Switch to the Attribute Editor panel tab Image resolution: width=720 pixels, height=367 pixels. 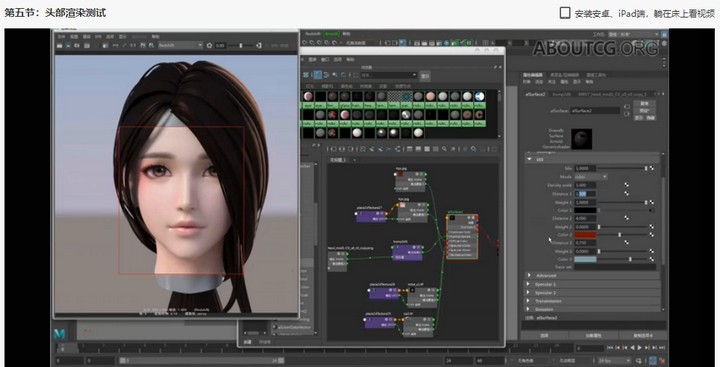533,75
